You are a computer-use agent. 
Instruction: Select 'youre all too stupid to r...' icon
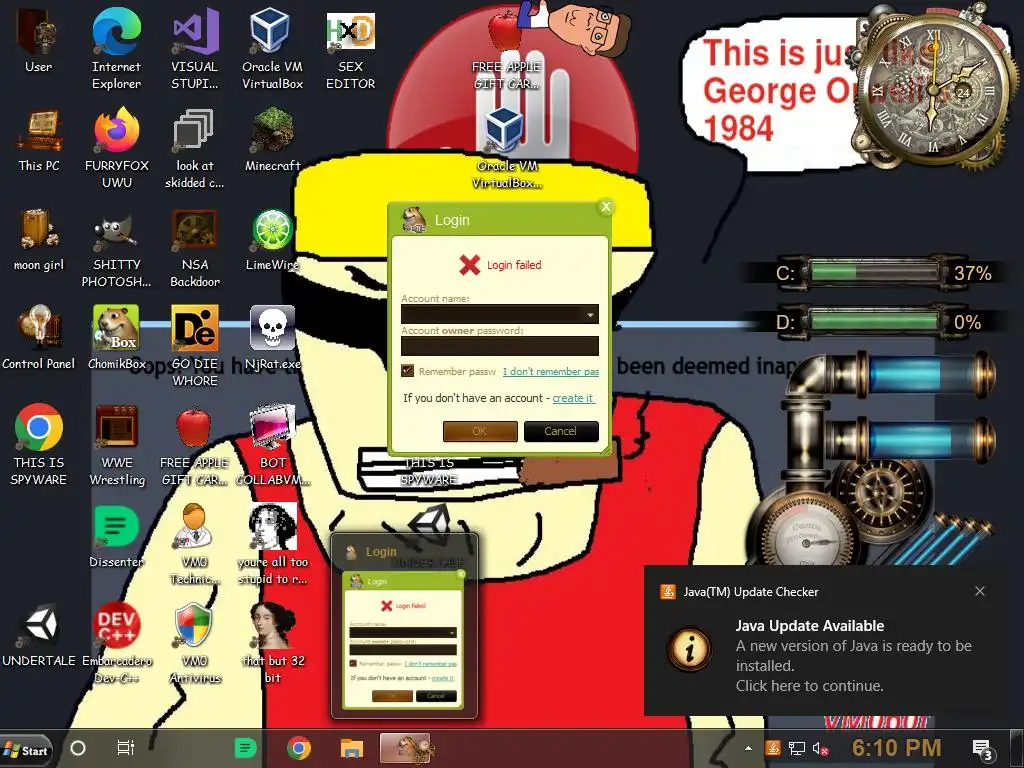(272, 545)
